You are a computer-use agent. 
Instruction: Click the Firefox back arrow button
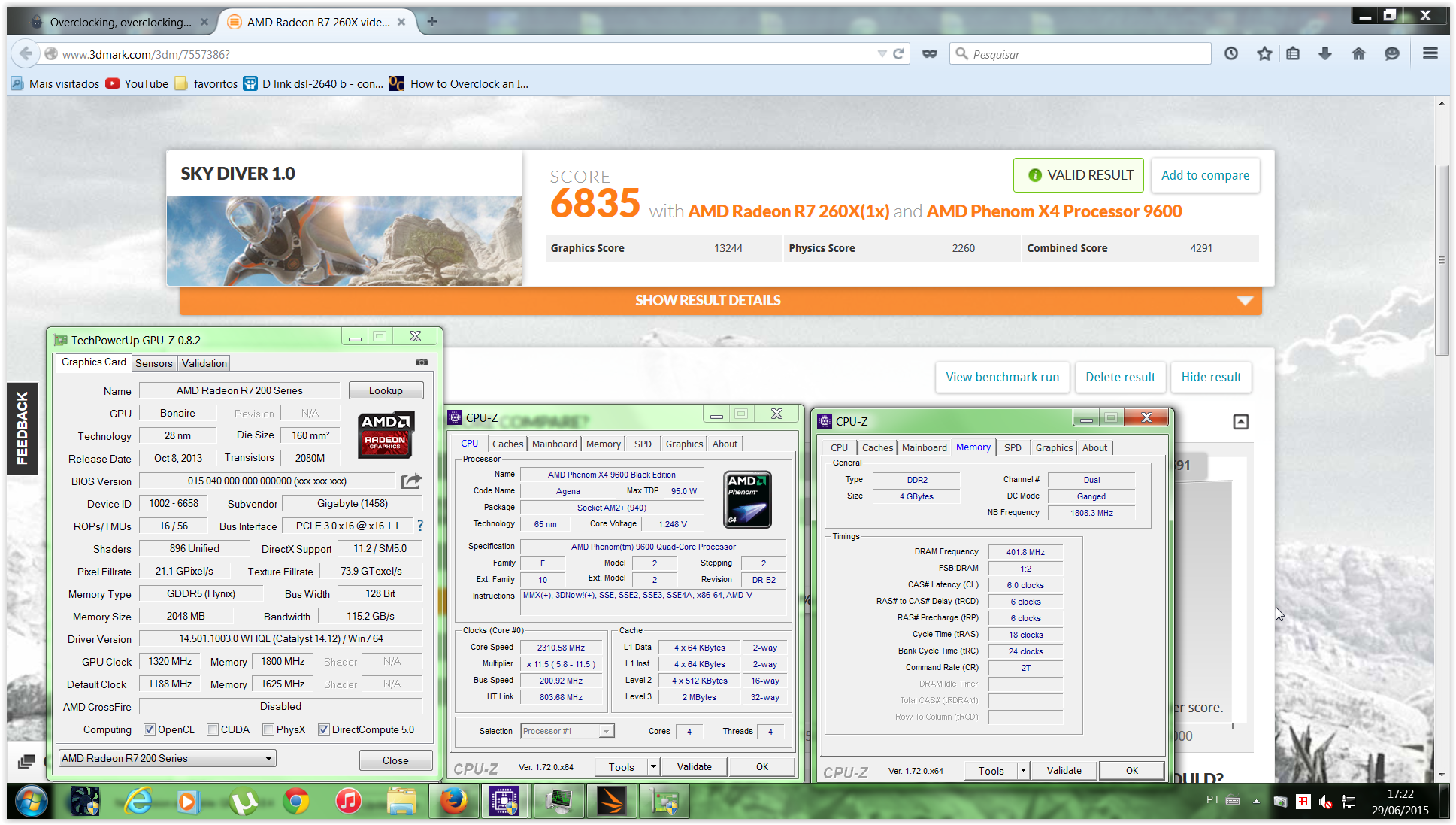26,53
